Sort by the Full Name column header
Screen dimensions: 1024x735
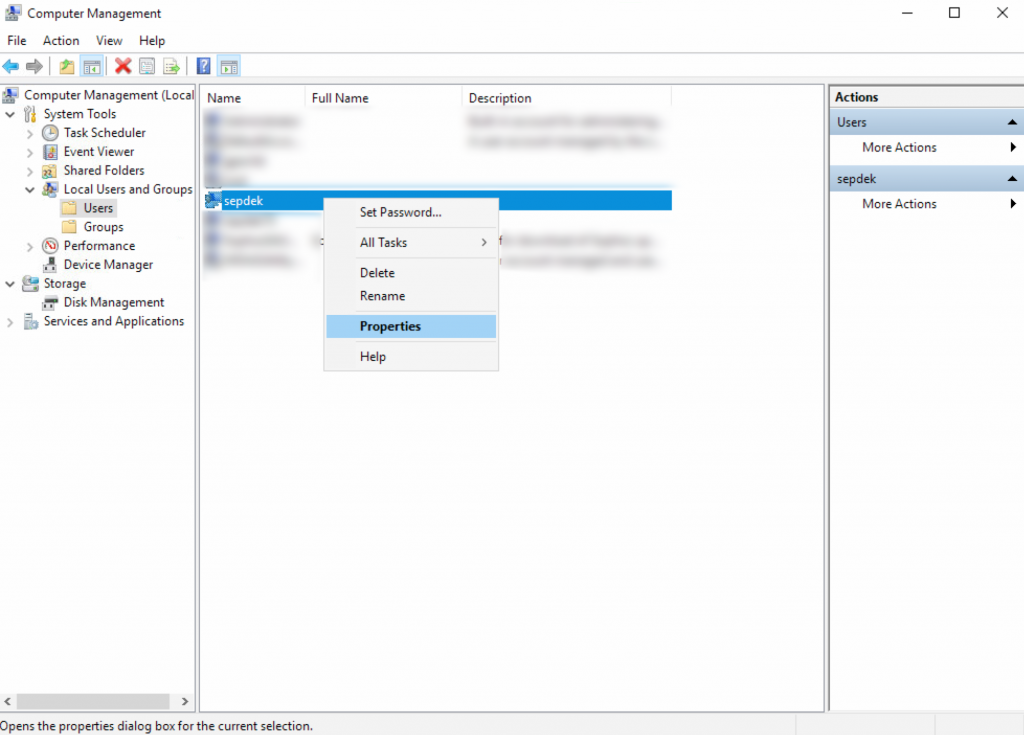(x=383, y=98)
